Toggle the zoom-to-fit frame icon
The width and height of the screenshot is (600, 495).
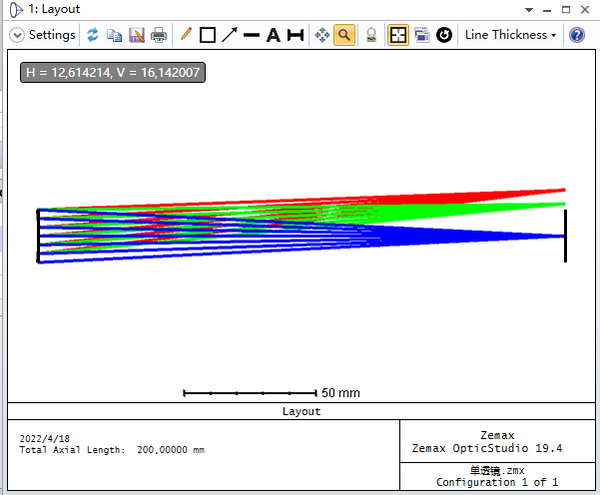point(398,35)
